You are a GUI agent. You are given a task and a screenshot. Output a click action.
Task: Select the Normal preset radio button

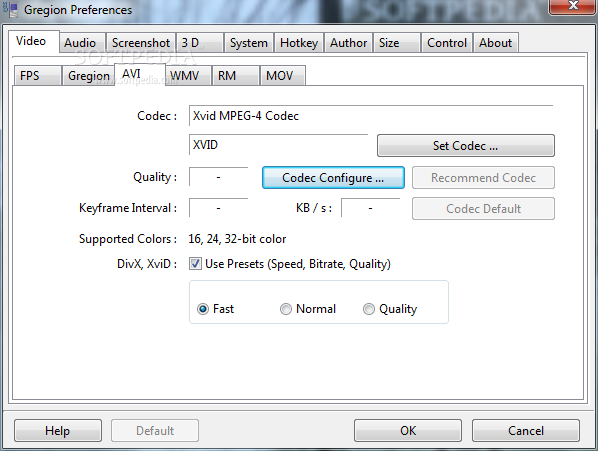(x=286, y=309)
